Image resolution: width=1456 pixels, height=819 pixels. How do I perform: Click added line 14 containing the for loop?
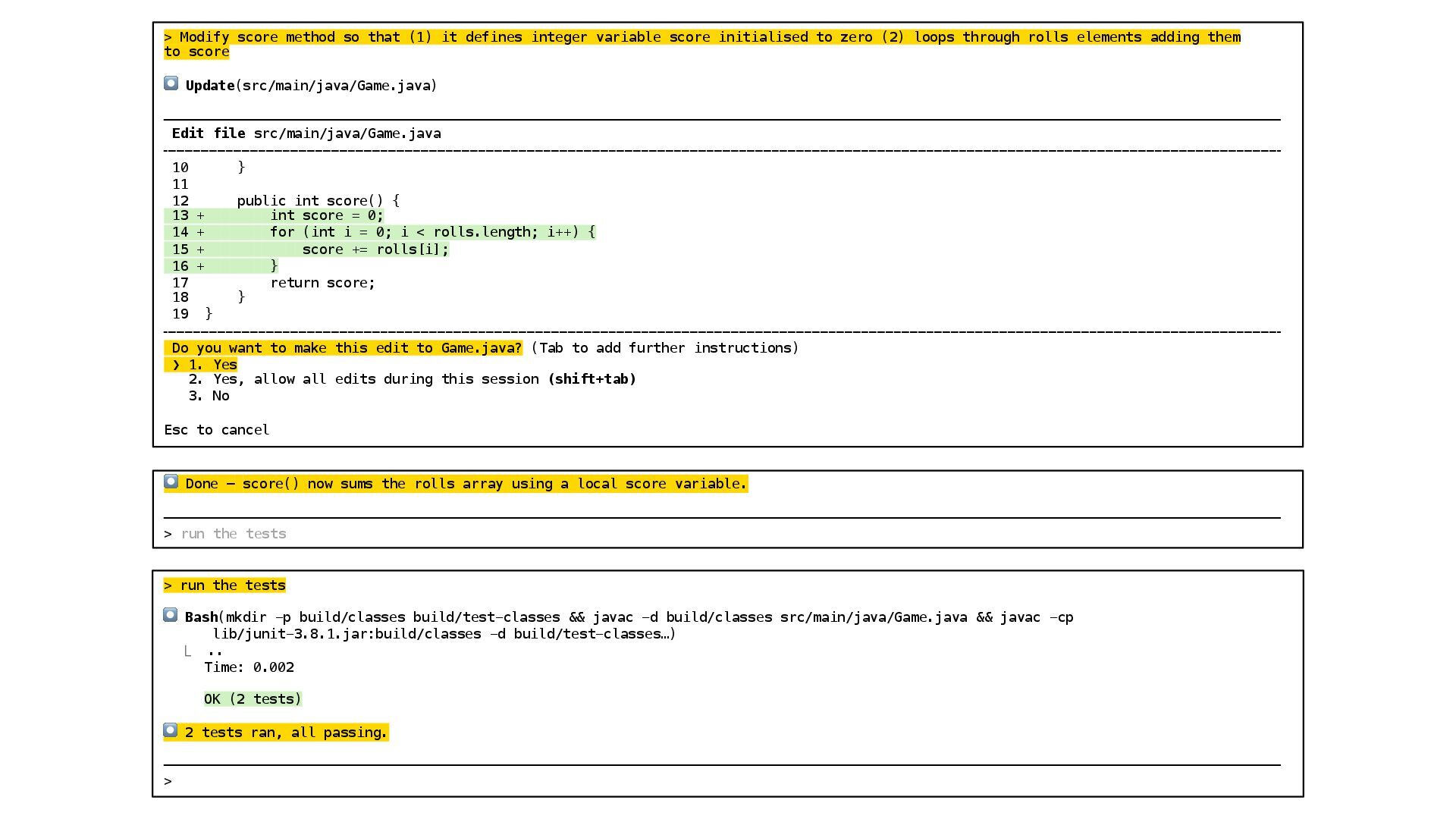432,232
